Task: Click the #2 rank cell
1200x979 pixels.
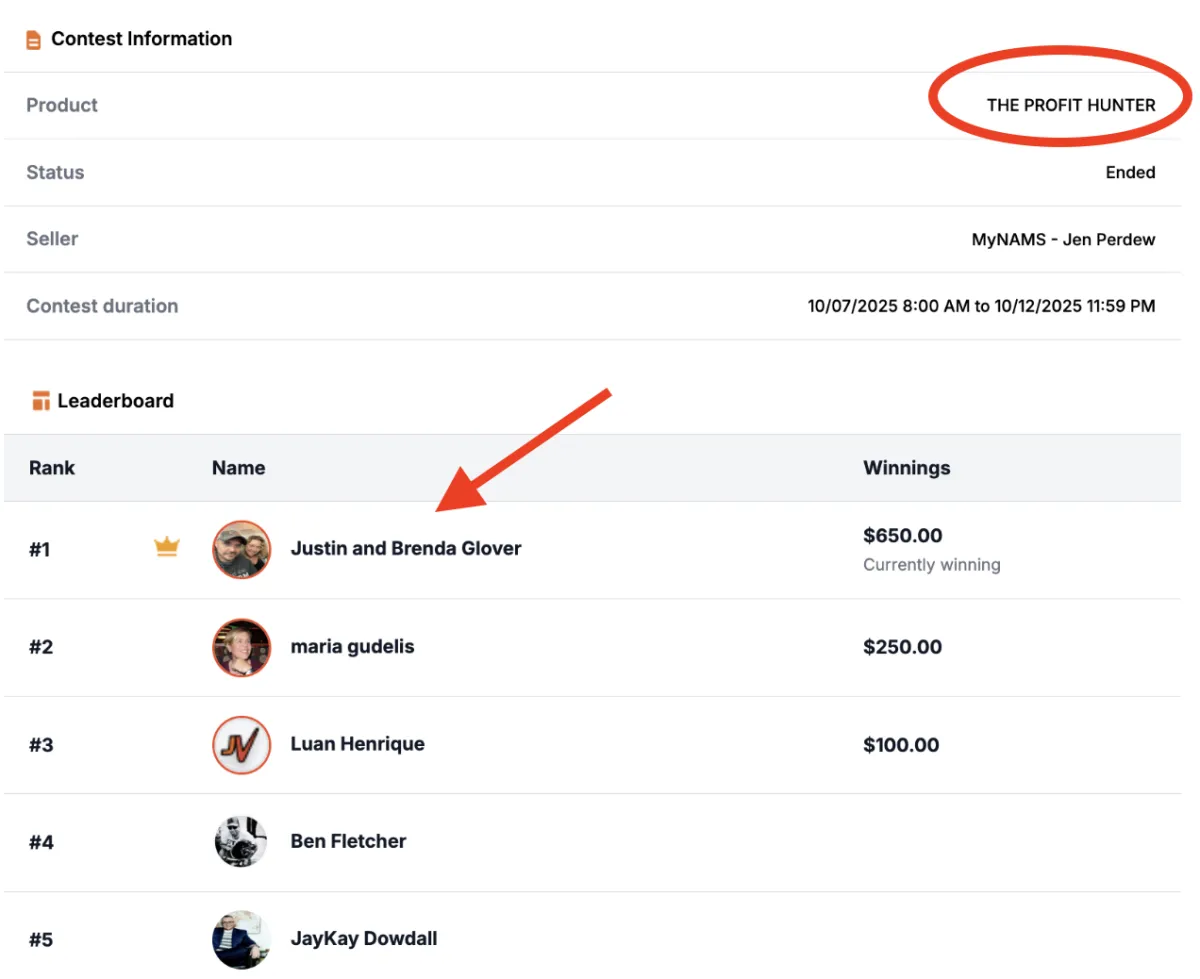Action: click(x=41, y=647)
